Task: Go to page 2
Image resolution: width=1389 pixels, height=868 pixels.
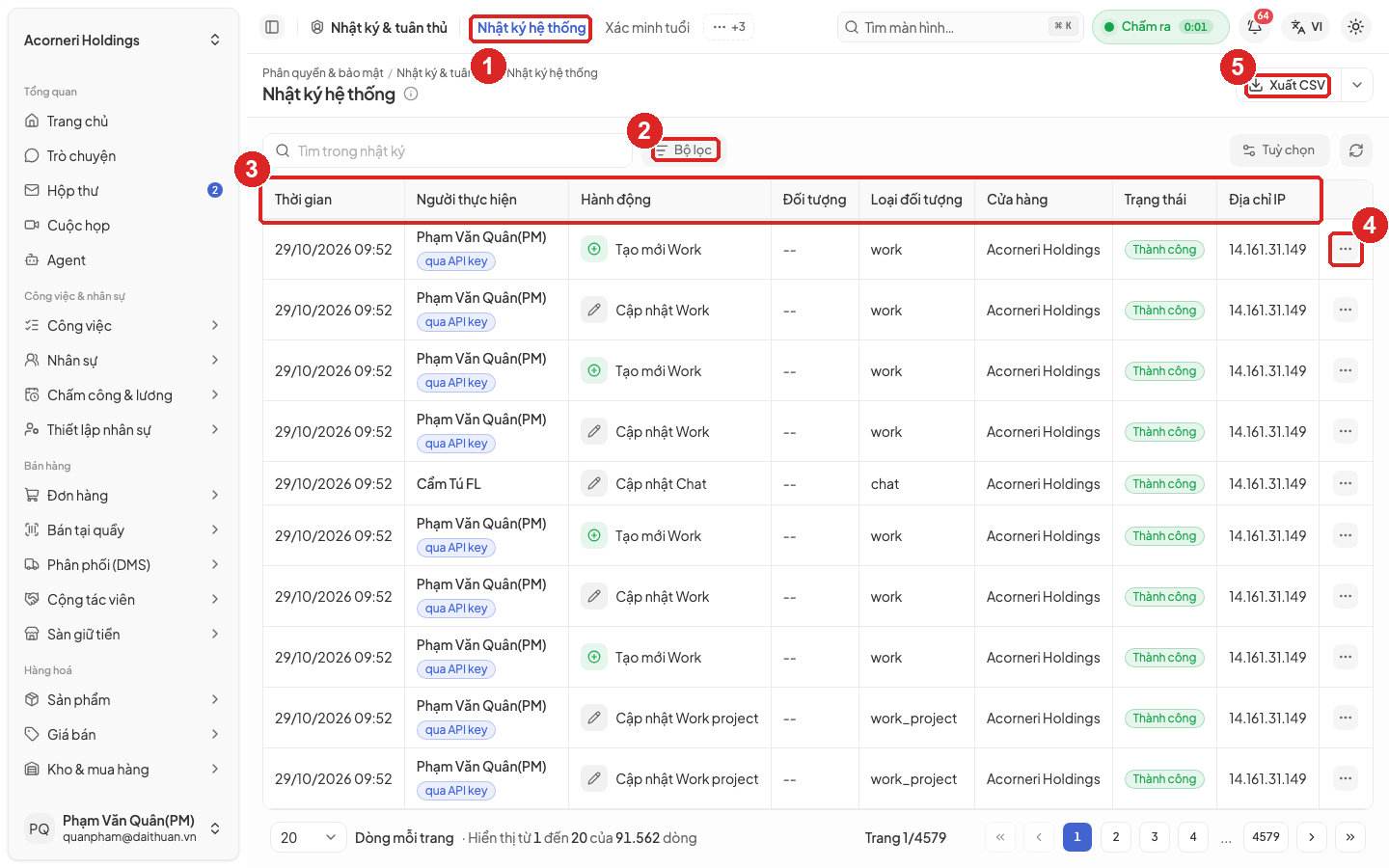Action: (x=1116, y=837)
